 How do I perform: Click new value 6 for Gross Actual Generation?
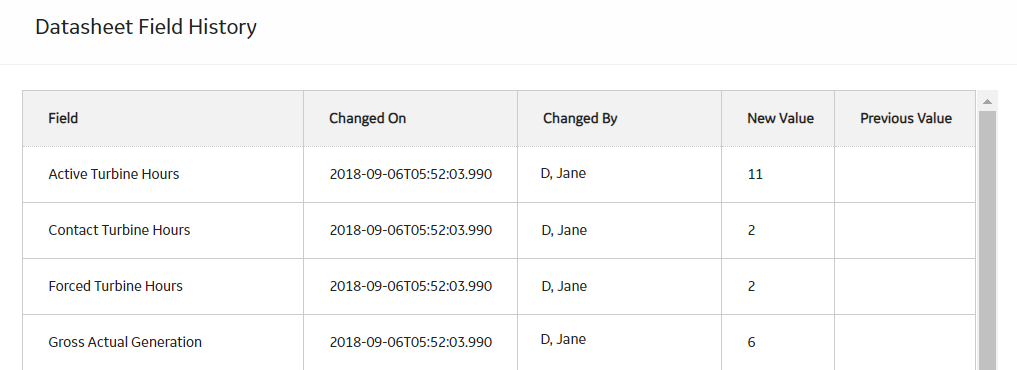[751, 342]
